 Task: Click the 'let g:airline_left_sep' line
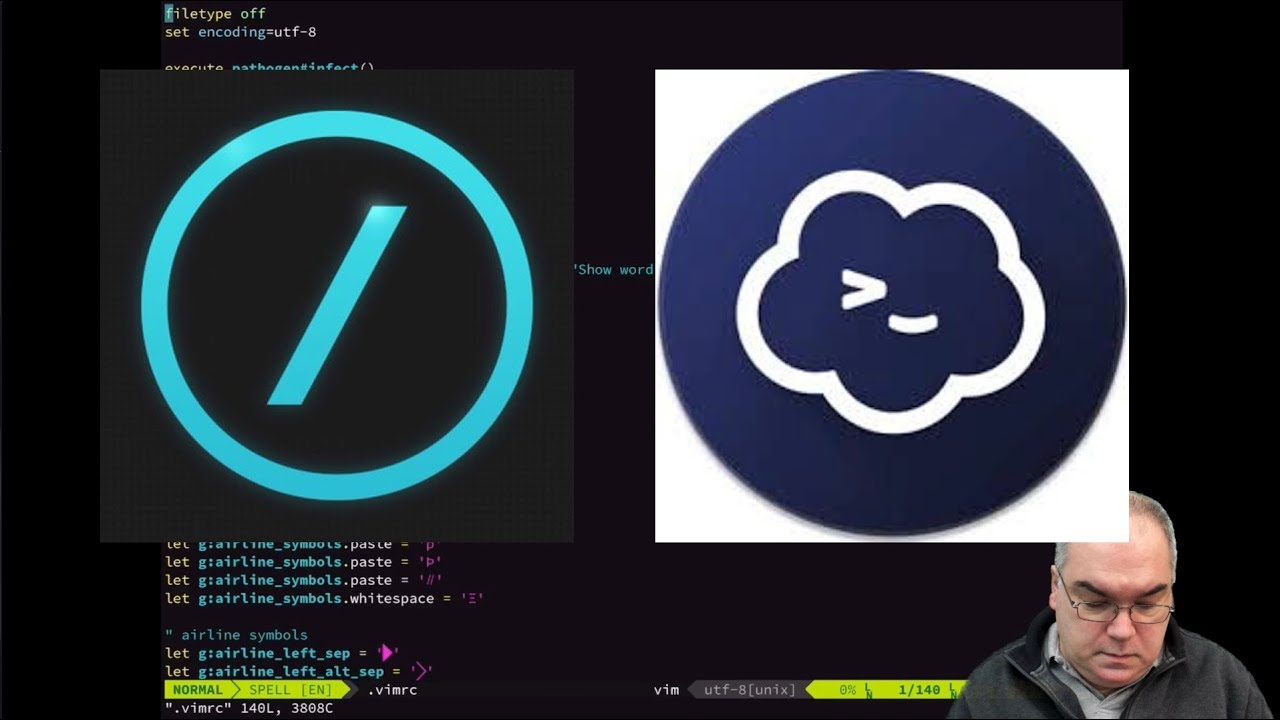point(282,652)
